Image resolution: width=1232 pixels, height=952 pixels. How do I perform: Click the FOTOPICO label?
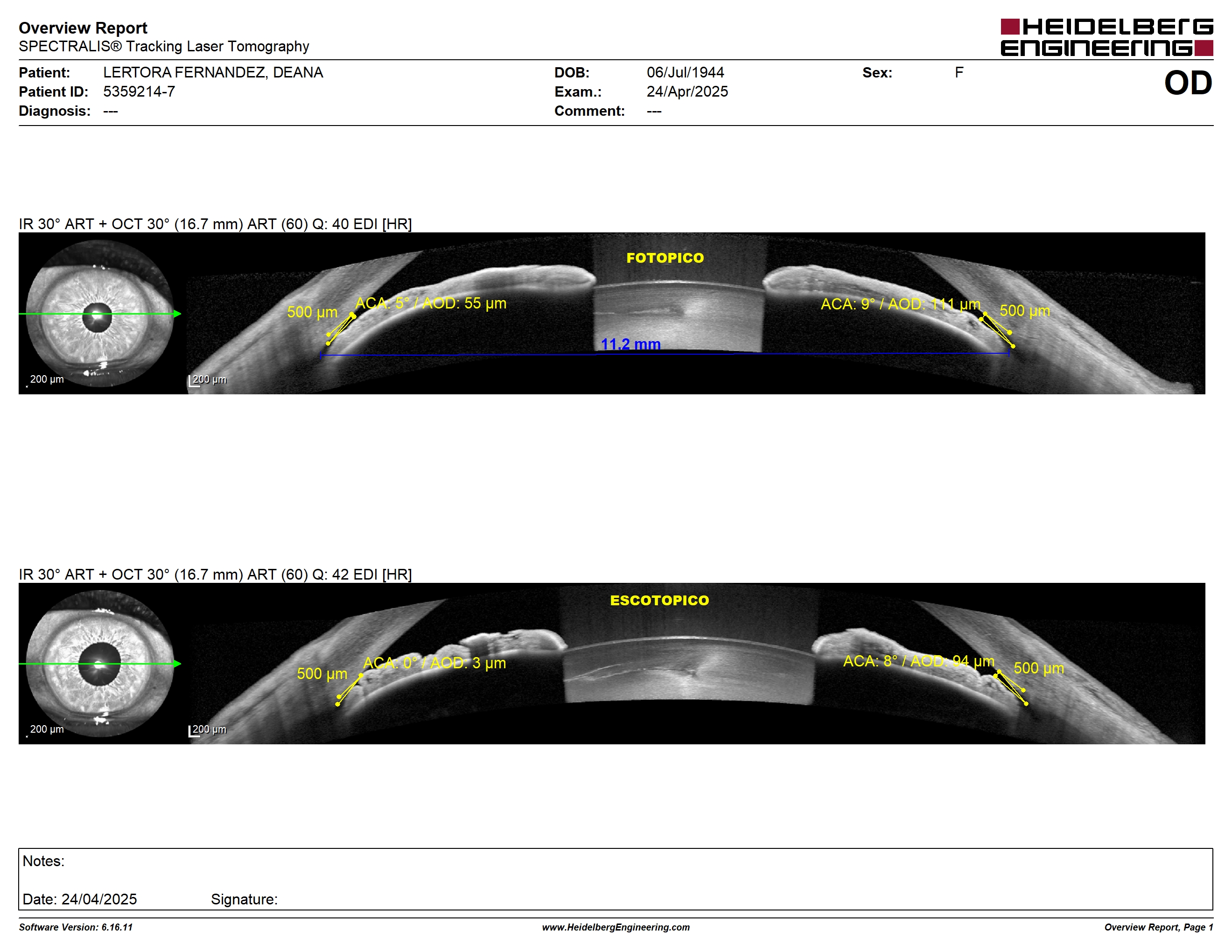pyautogui.click(x=665, y=258)
